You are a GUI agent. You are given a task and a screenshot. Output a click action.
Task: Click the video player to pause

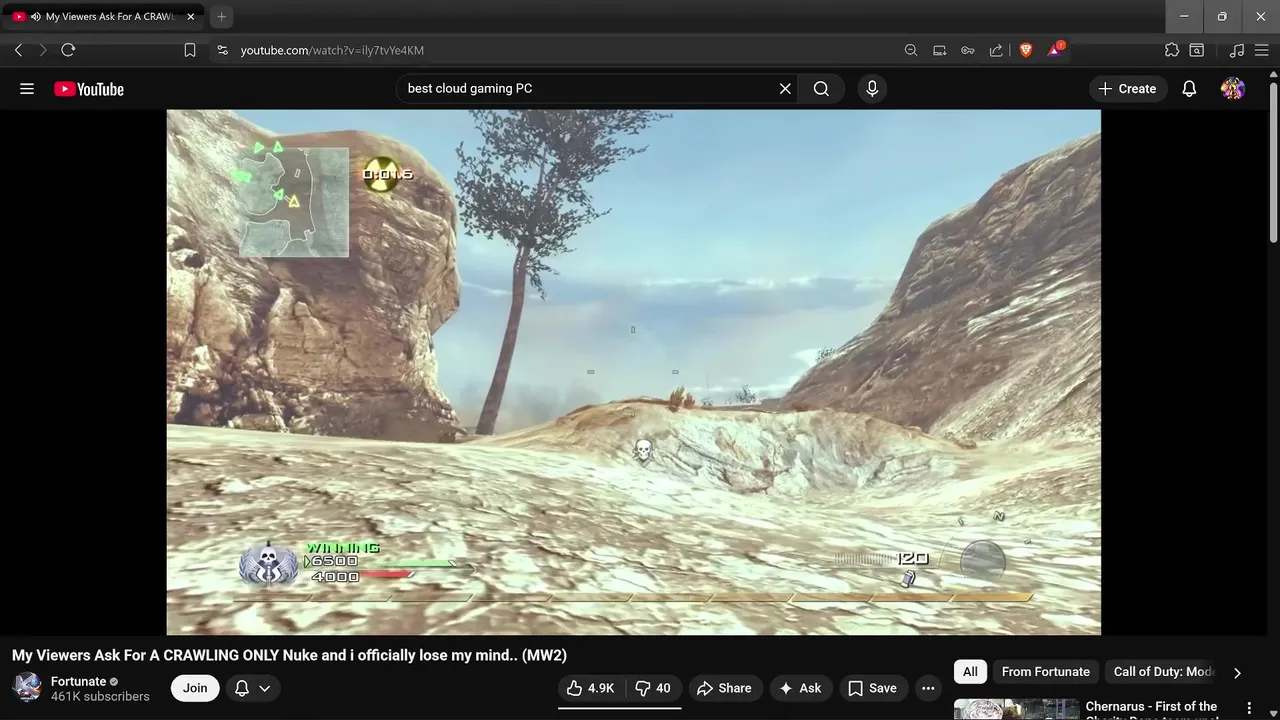click(x=633, y=372)
